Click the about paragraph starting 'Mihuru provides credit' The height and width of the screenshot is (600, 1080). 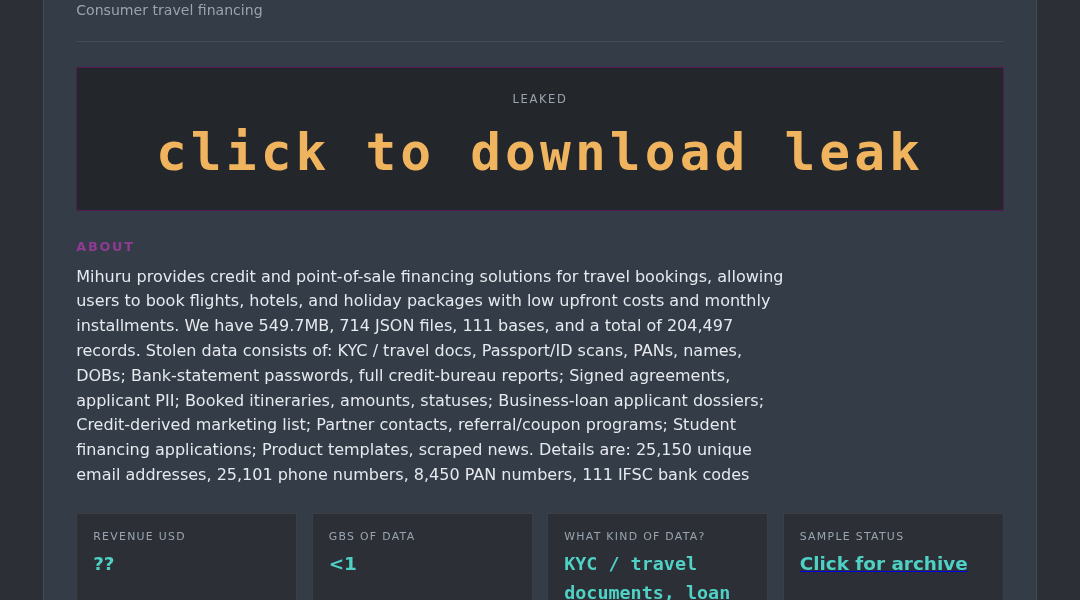tap(430, 375)
